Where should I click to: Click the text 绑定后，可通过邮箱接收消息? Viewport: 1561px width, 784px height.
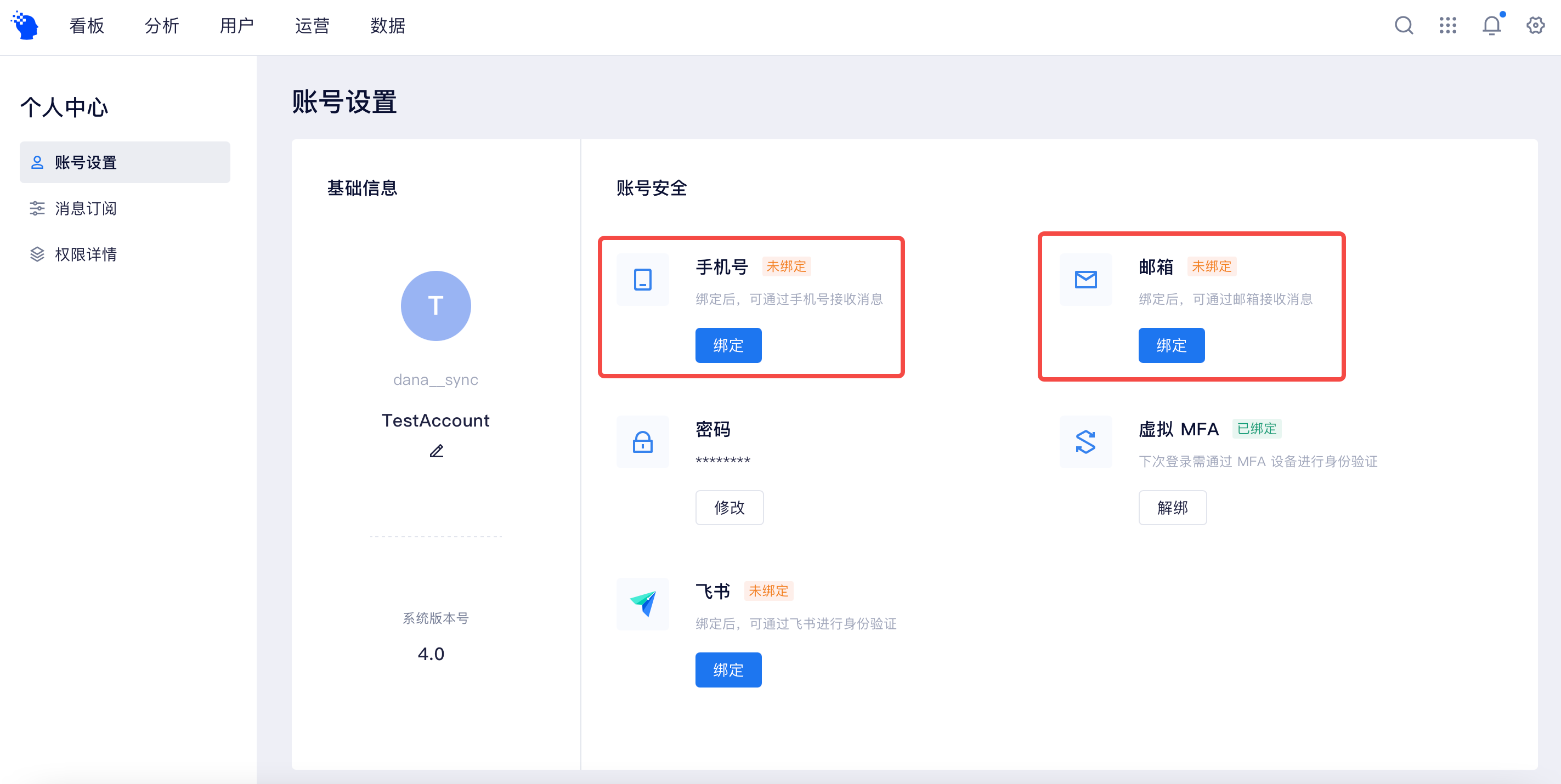(1225, 299)
